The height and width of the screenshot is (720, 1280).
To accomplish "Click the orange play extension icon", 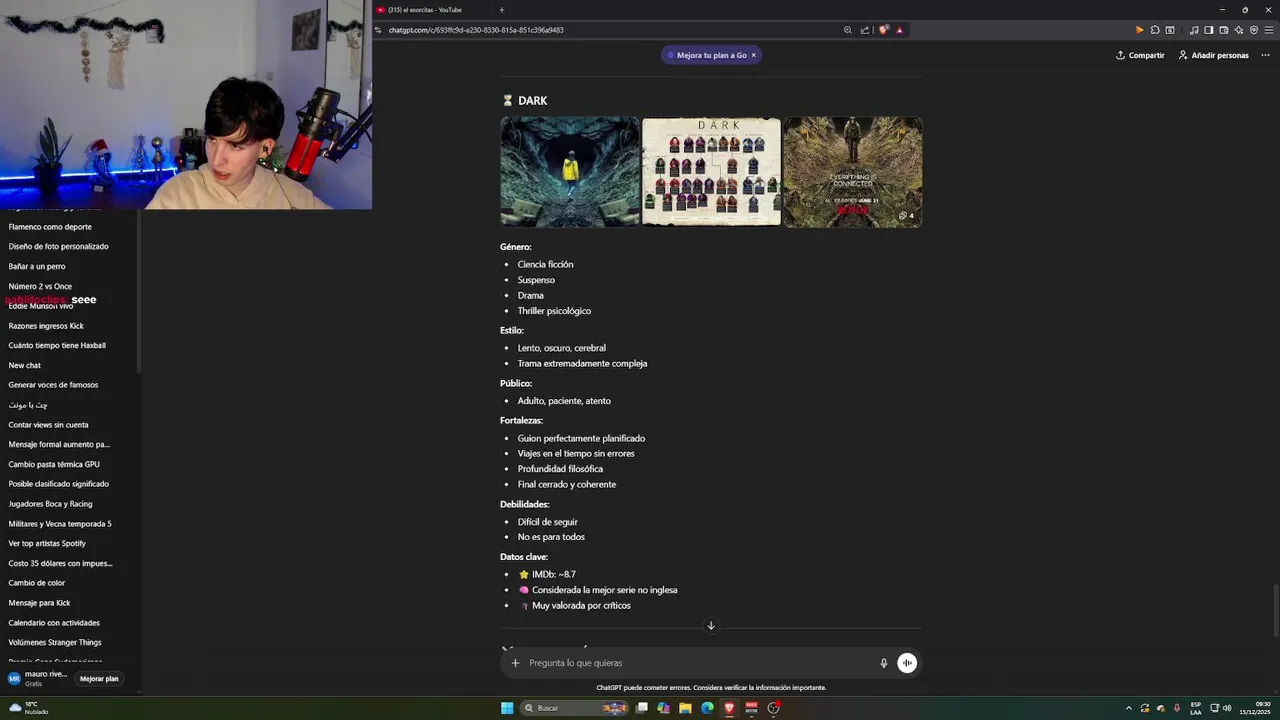I will point(1139,30).
